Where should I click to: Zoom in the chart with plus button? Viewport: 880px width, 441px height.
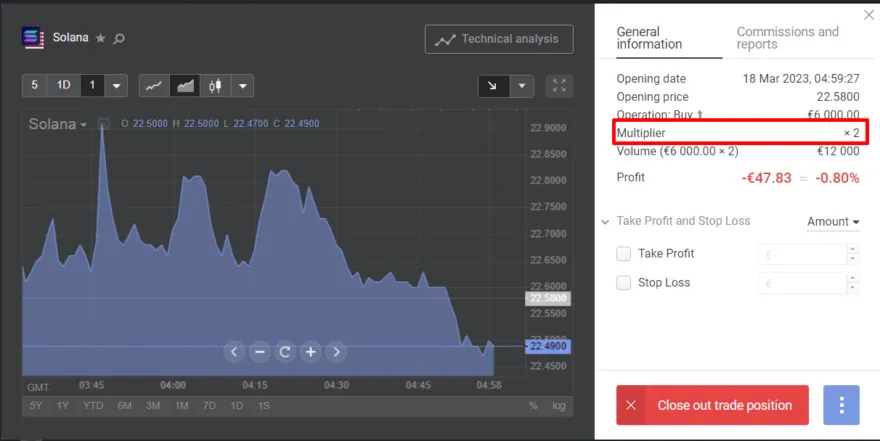(311, 351)
